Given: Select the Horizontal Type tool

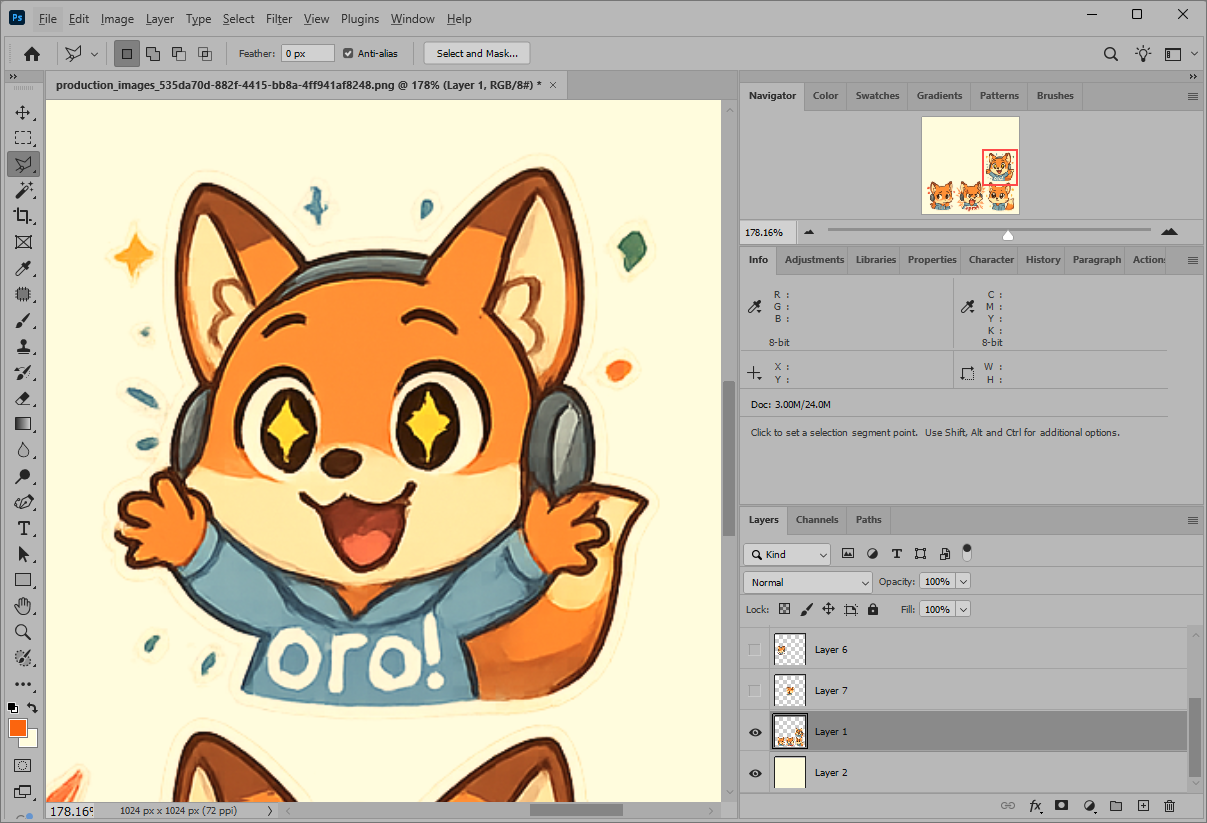Looking at the screenshot, I should (x=23, y=528).
